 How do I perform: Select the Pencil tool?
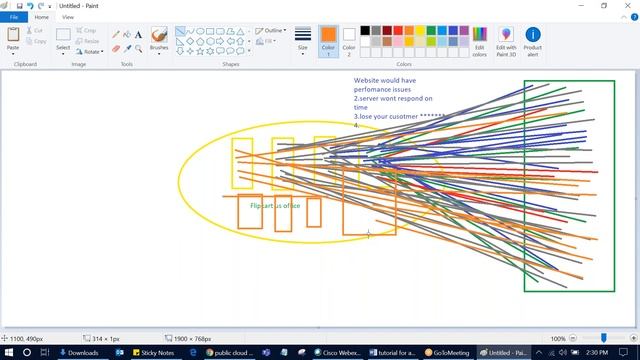tap(116, 35)
